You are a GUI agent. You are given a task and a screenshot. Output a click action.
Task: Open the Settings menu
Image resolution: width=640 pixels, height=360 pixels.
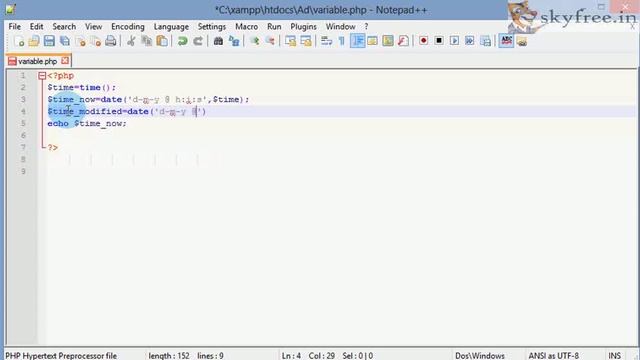[211, 27]
